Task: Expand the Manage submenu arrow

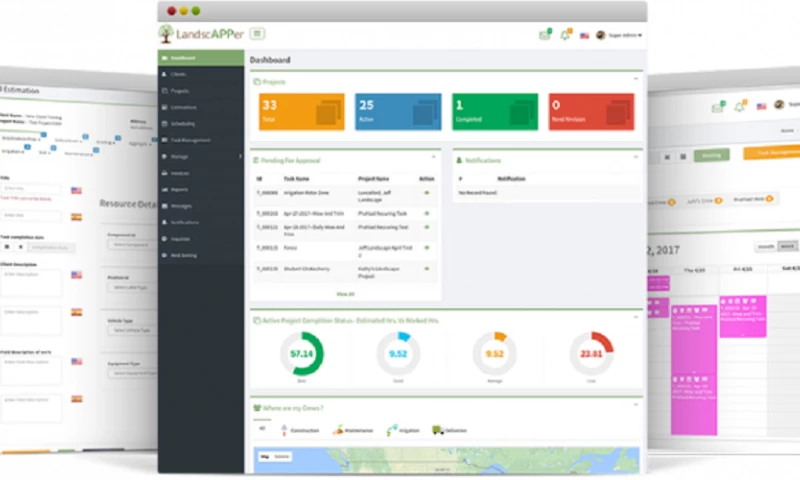Action: click(240, 157)
